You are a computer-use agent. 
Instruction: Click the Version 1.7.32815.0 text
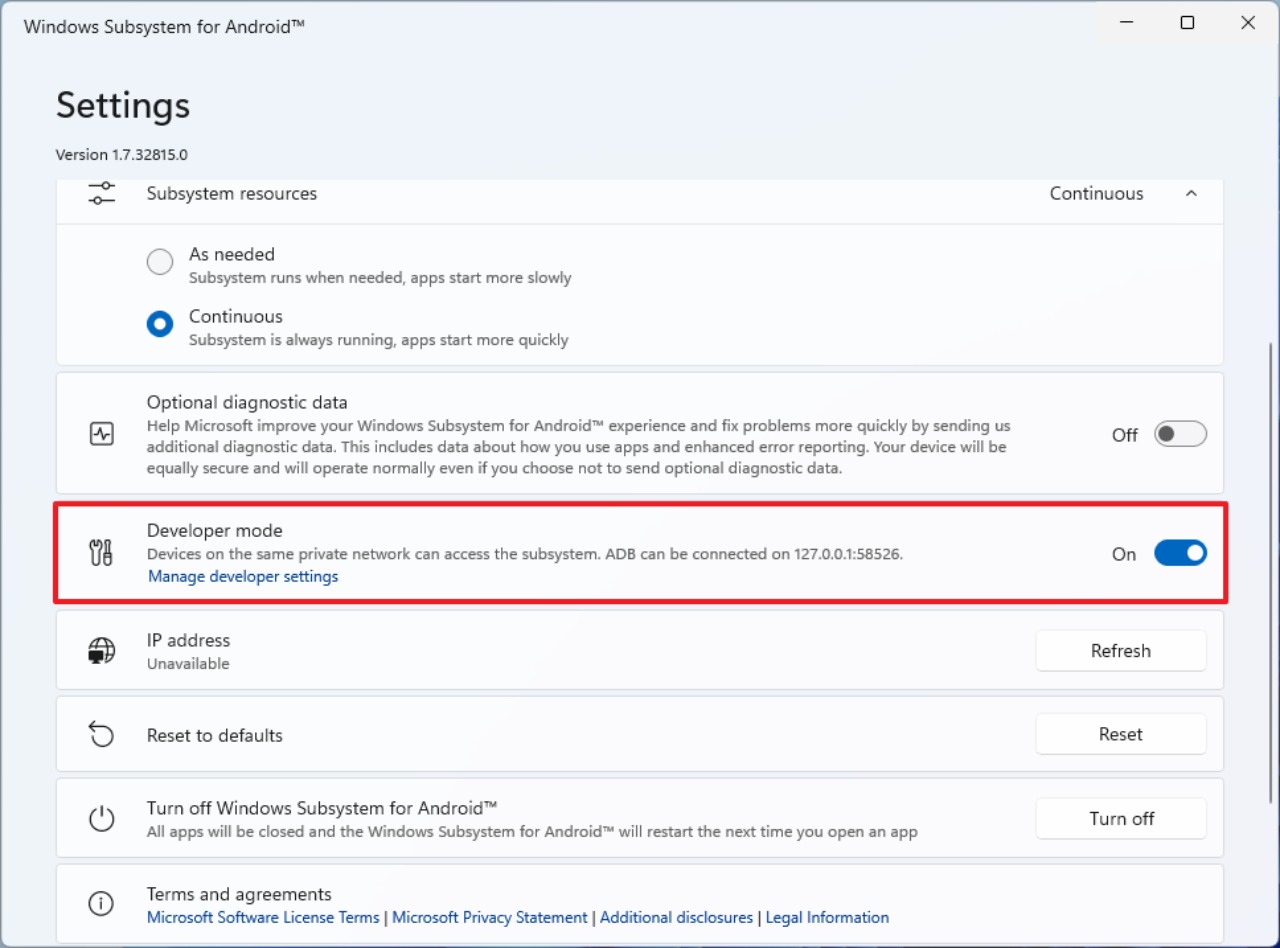122,155
